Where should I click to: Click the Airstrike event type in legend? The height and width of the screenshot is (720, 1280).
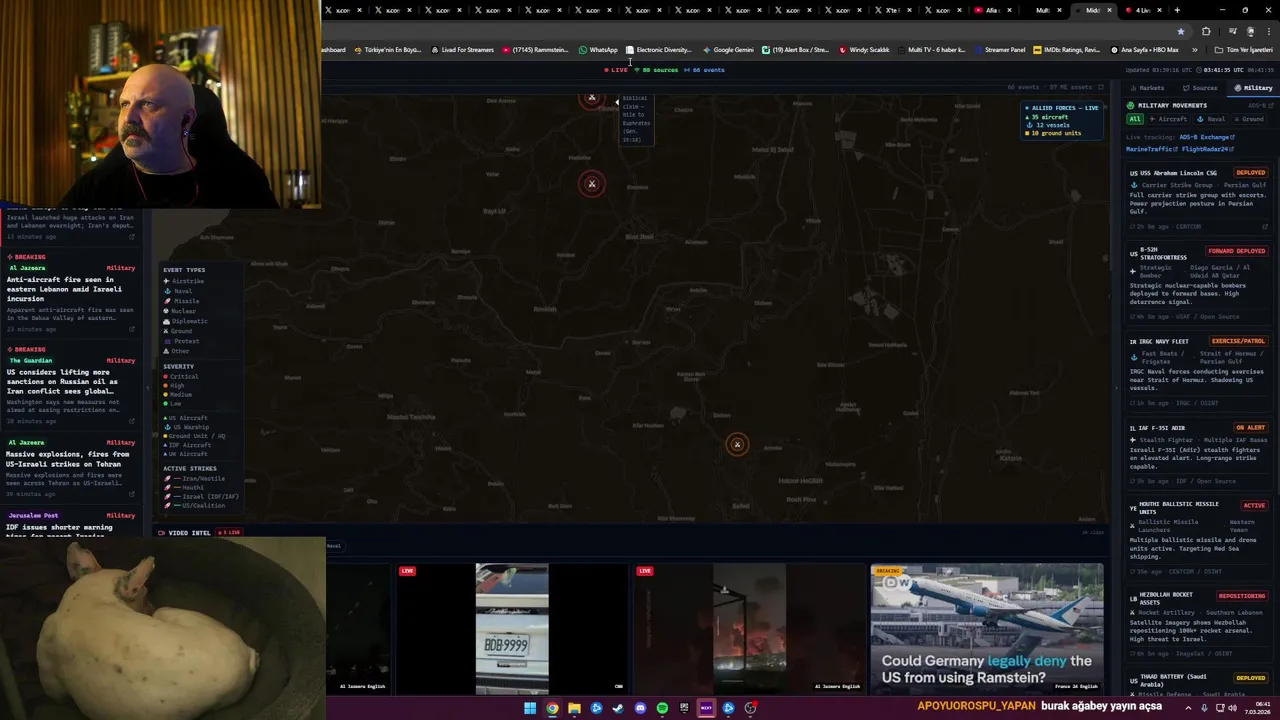click(184, 281)
